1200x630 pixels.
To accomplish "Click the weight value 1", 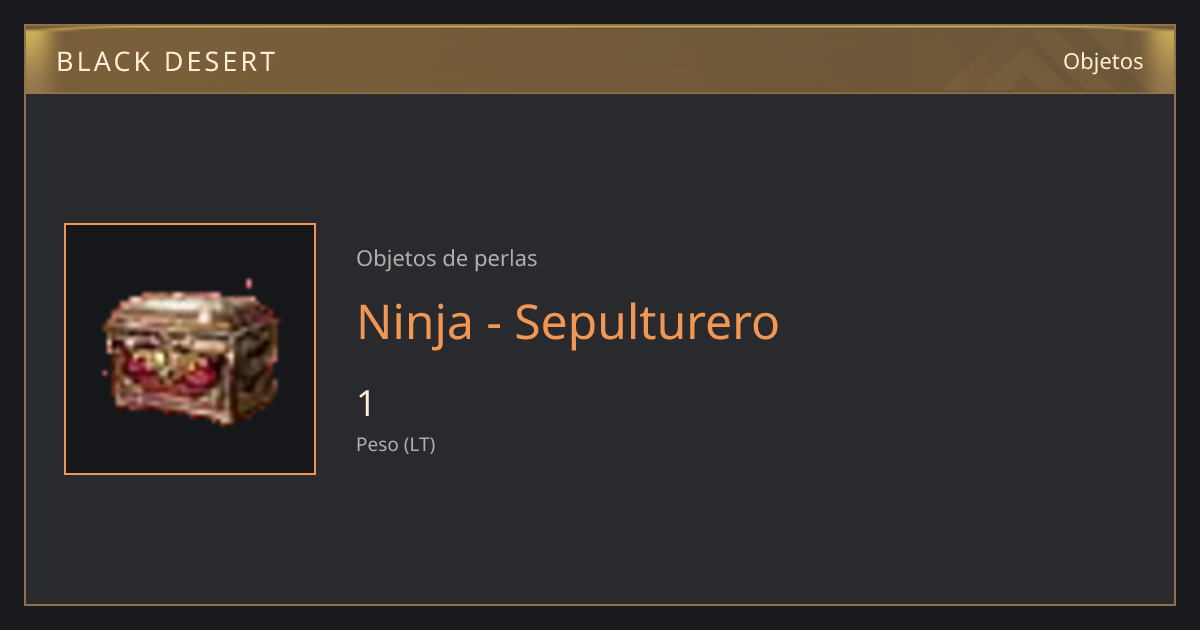I will [366, 404].
